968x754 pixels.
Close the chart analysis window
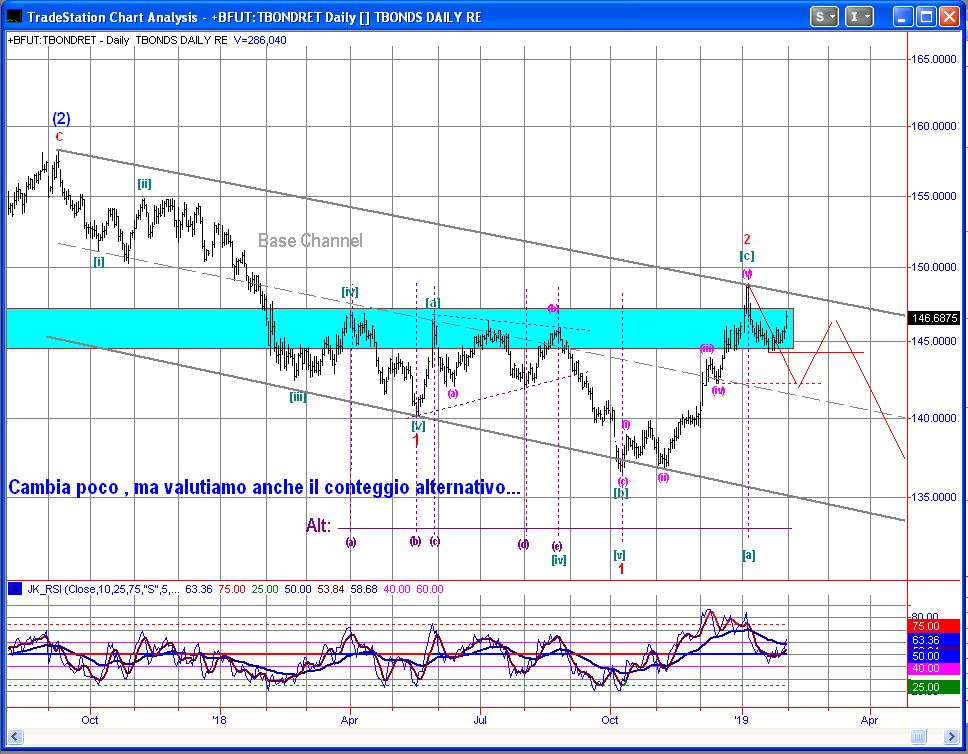(x=949, y=17)
